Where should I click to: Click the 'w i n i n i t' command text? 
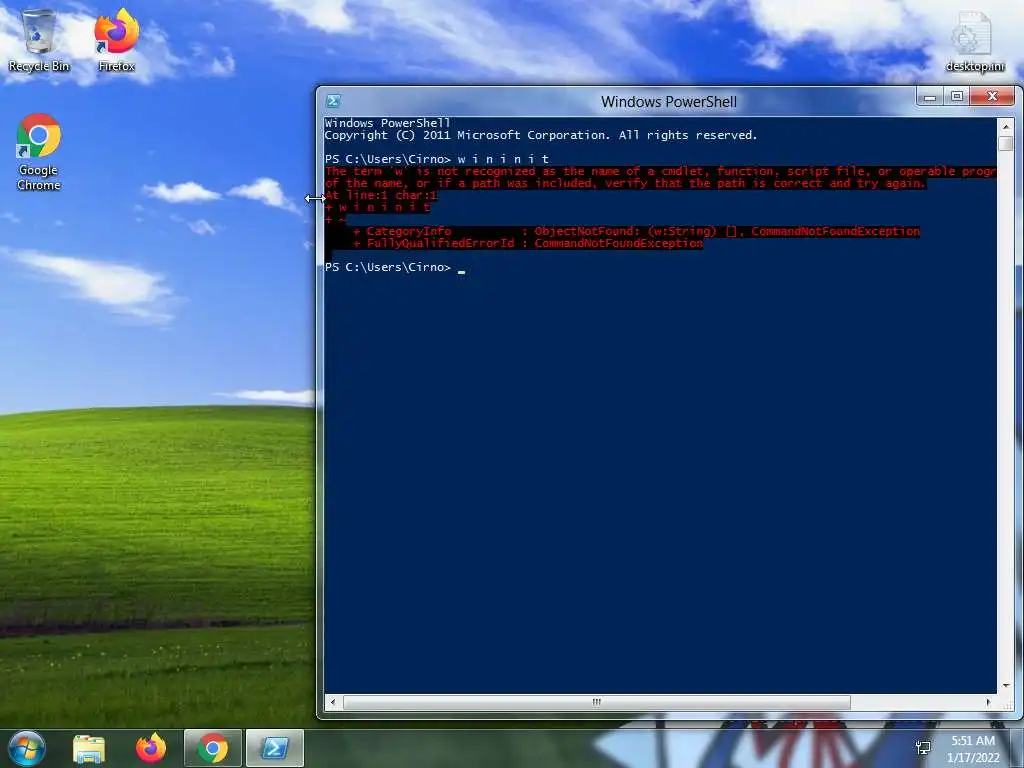pyautogui.click(x=503, y=159)
